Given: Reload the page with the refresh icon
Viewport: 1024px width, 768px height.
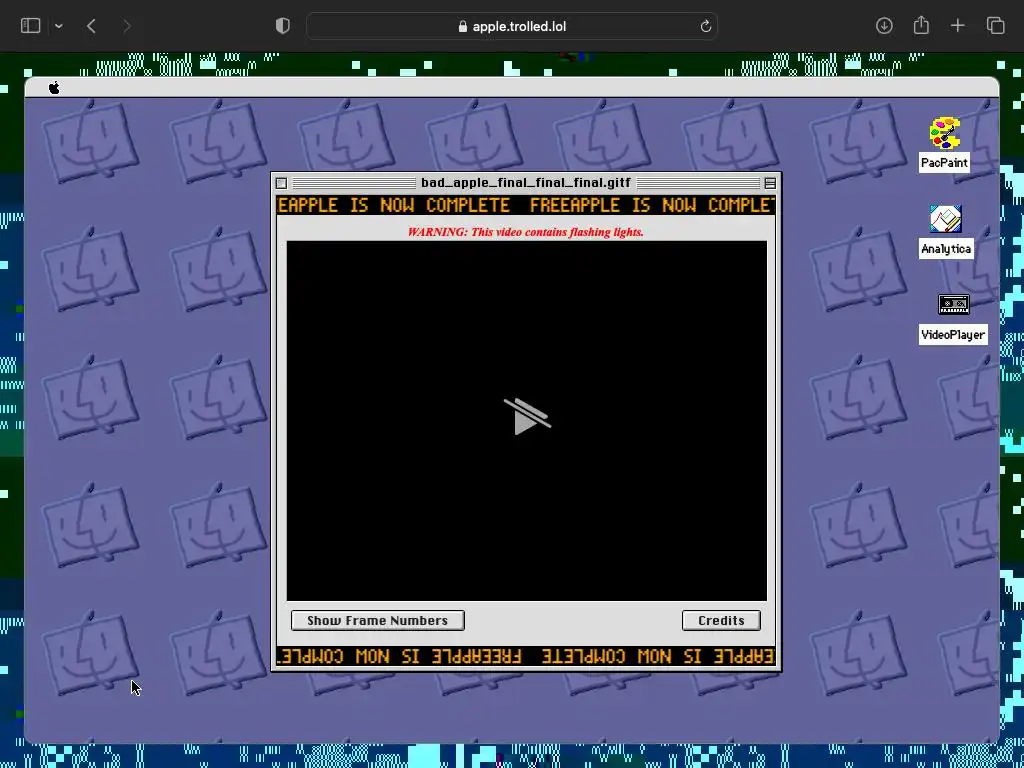Looking at the screenshot, I should 705,26.
